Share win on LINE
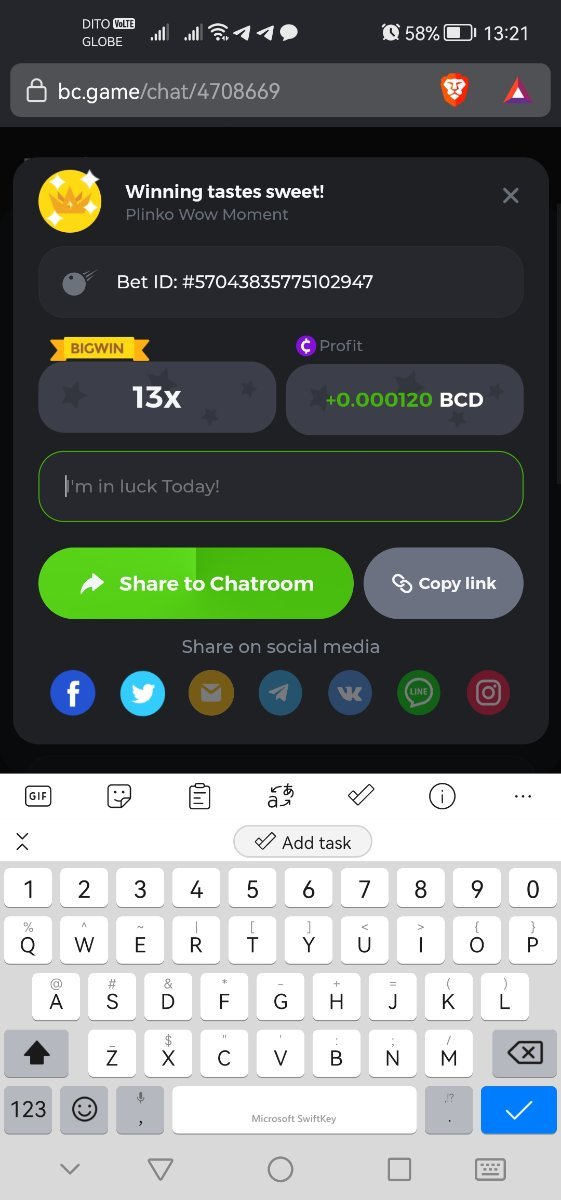Viewport: 561px width, 1200px height. click(419, 693)
